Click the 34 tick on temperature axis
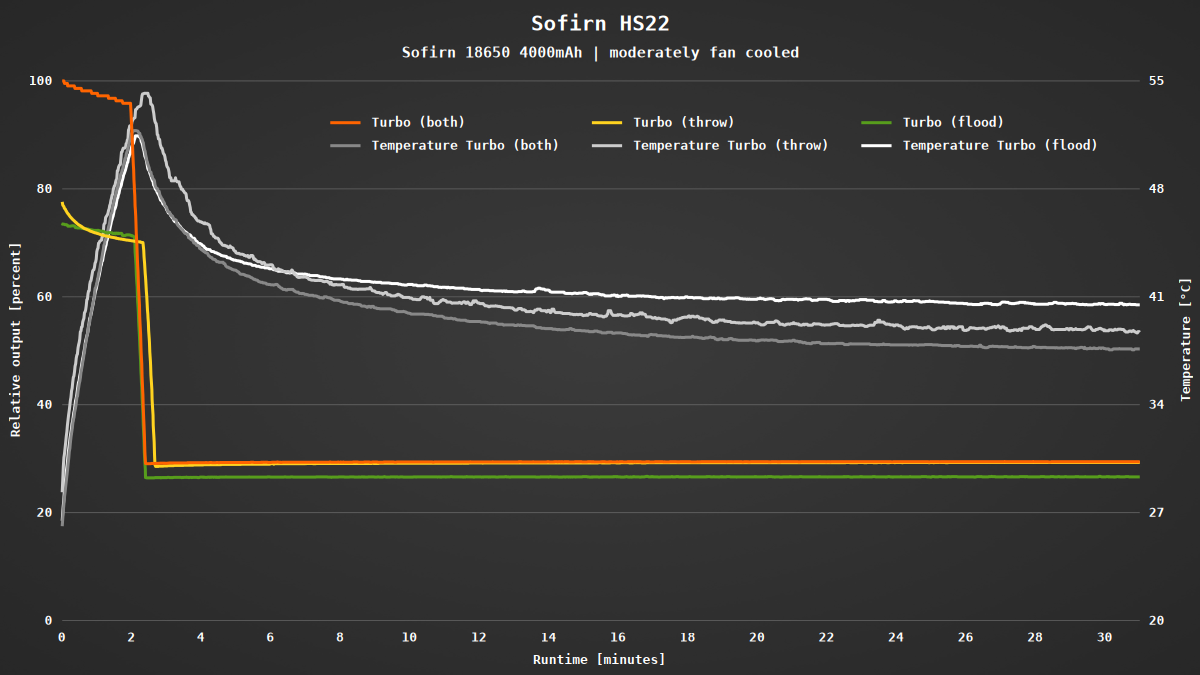Image resolution: width=1200 pixels, height=675 pixels. [x=1157, y=404]
